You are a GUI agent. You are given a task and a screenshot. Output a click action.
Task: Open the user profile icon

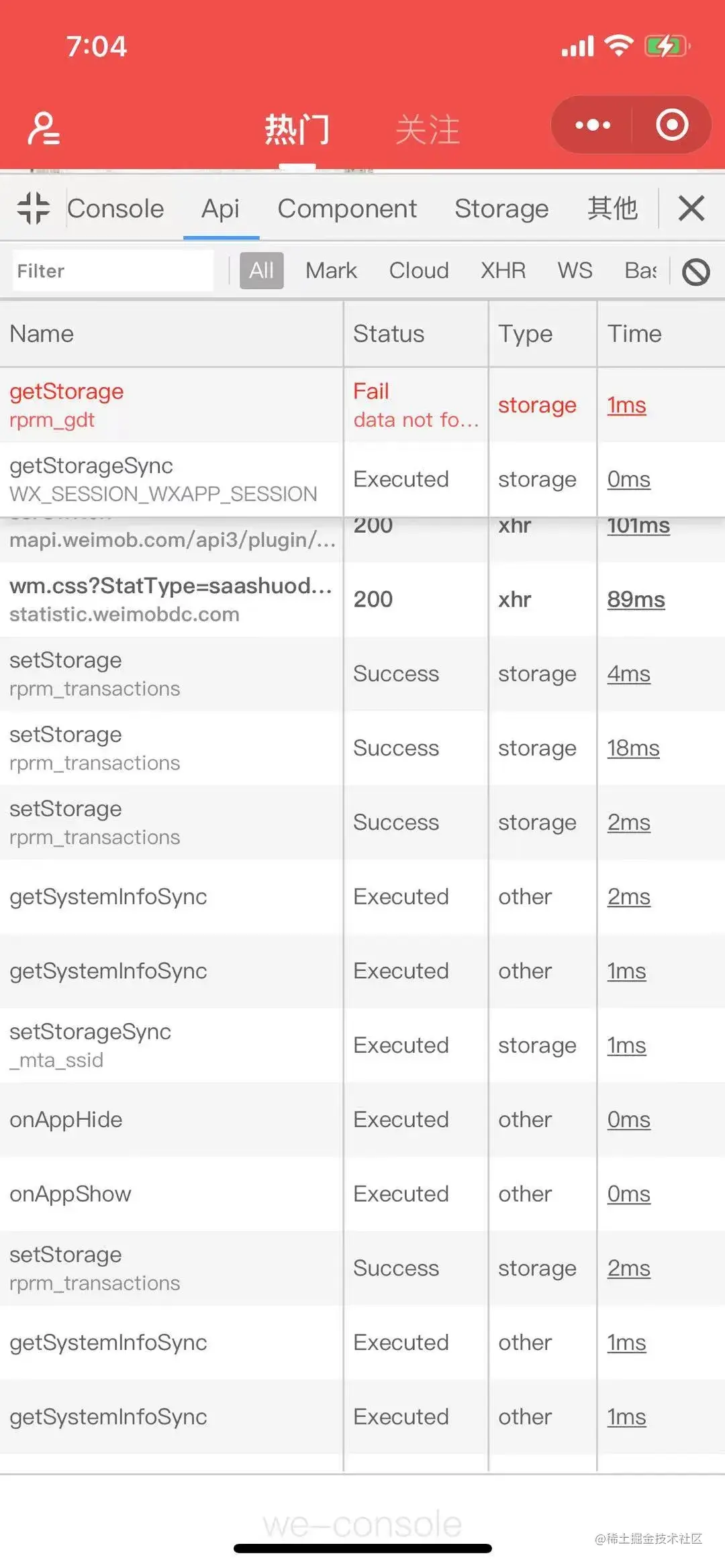44,128
